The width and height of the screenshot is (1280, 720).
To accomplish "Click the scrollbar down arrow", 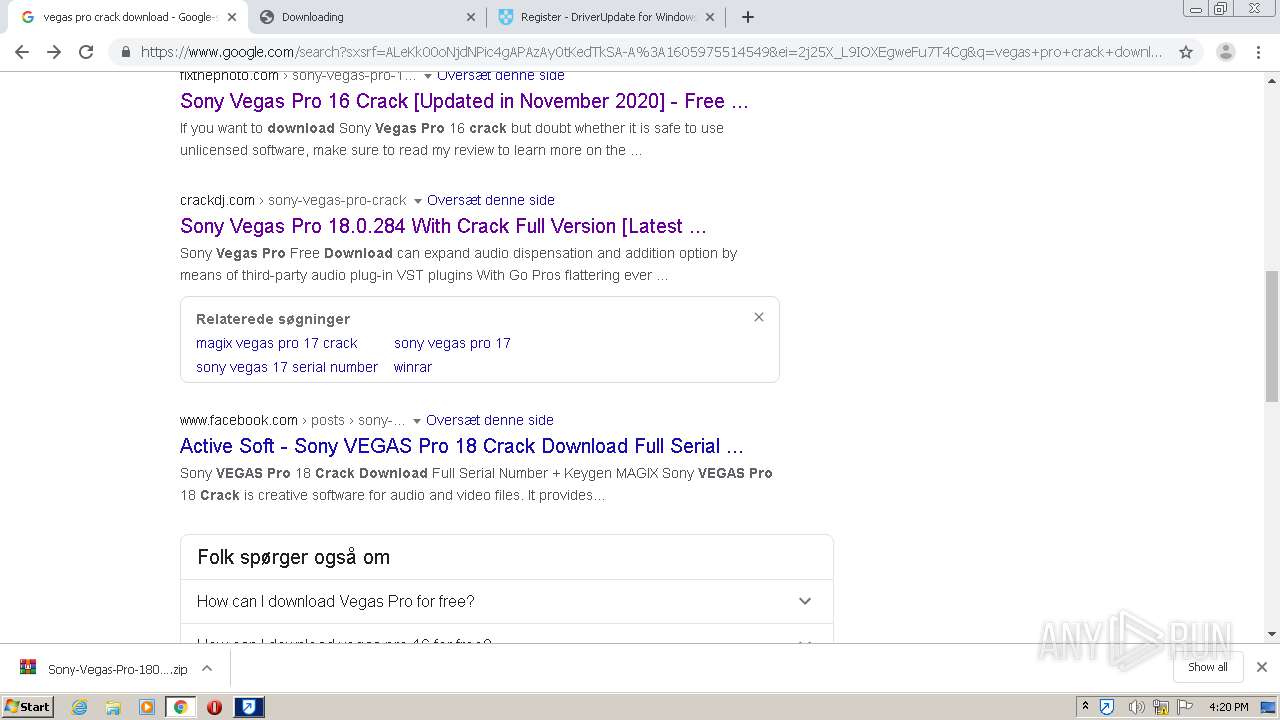I will click(1272, 634).
